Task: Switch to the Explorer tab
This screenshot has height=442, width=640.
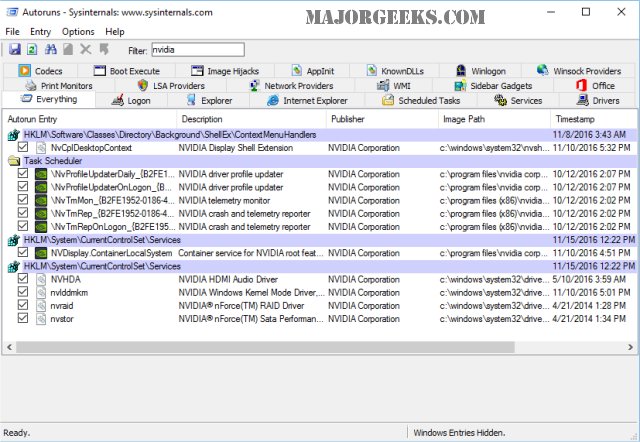Action: coord(209,100)
